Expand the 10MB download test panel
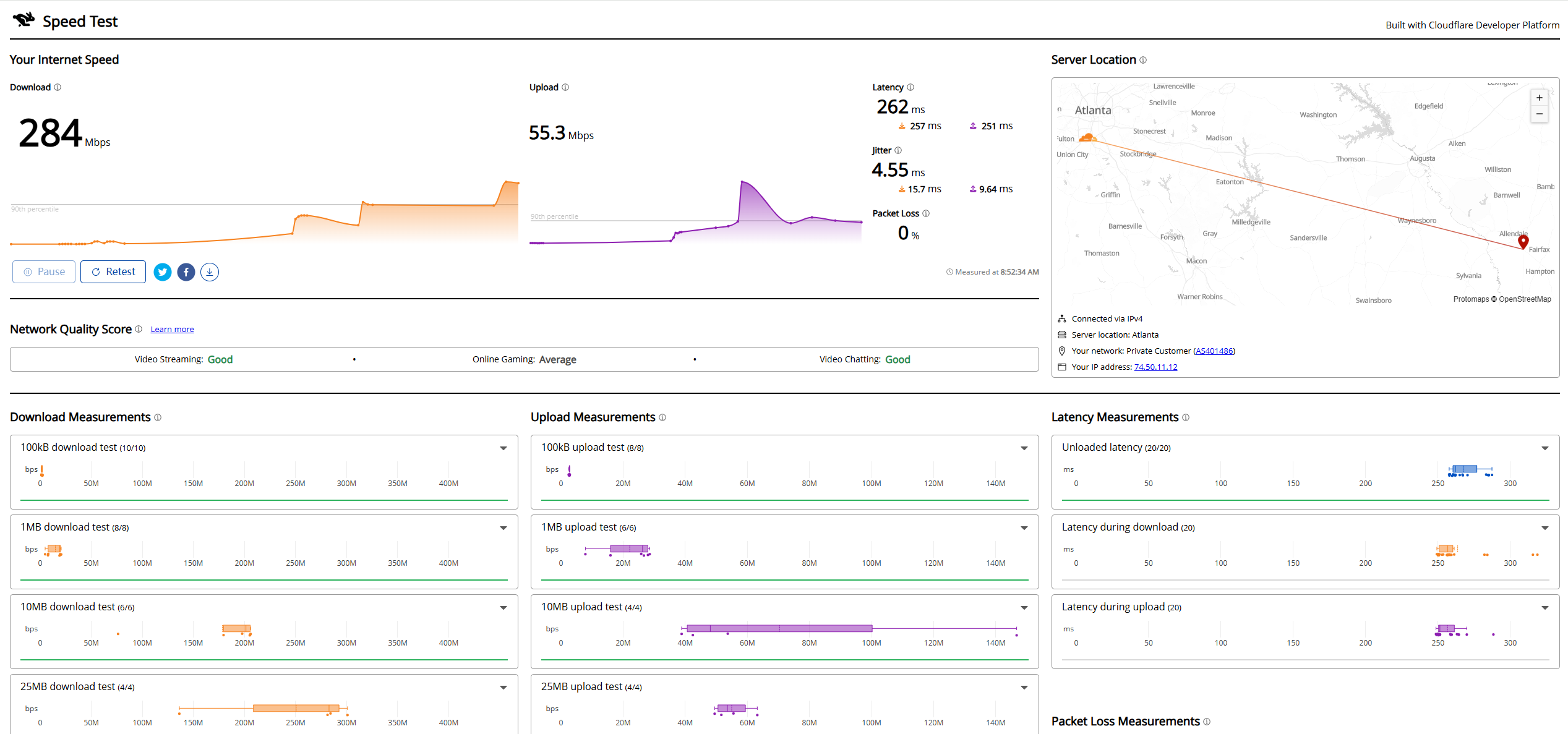The width and height of the screenshot is (1568, 734). point(503,608)
